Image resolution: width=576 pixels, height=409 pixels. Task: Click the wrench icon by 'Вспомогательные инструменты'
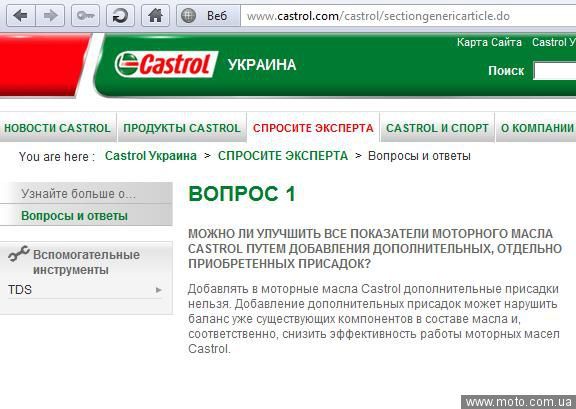19,254
